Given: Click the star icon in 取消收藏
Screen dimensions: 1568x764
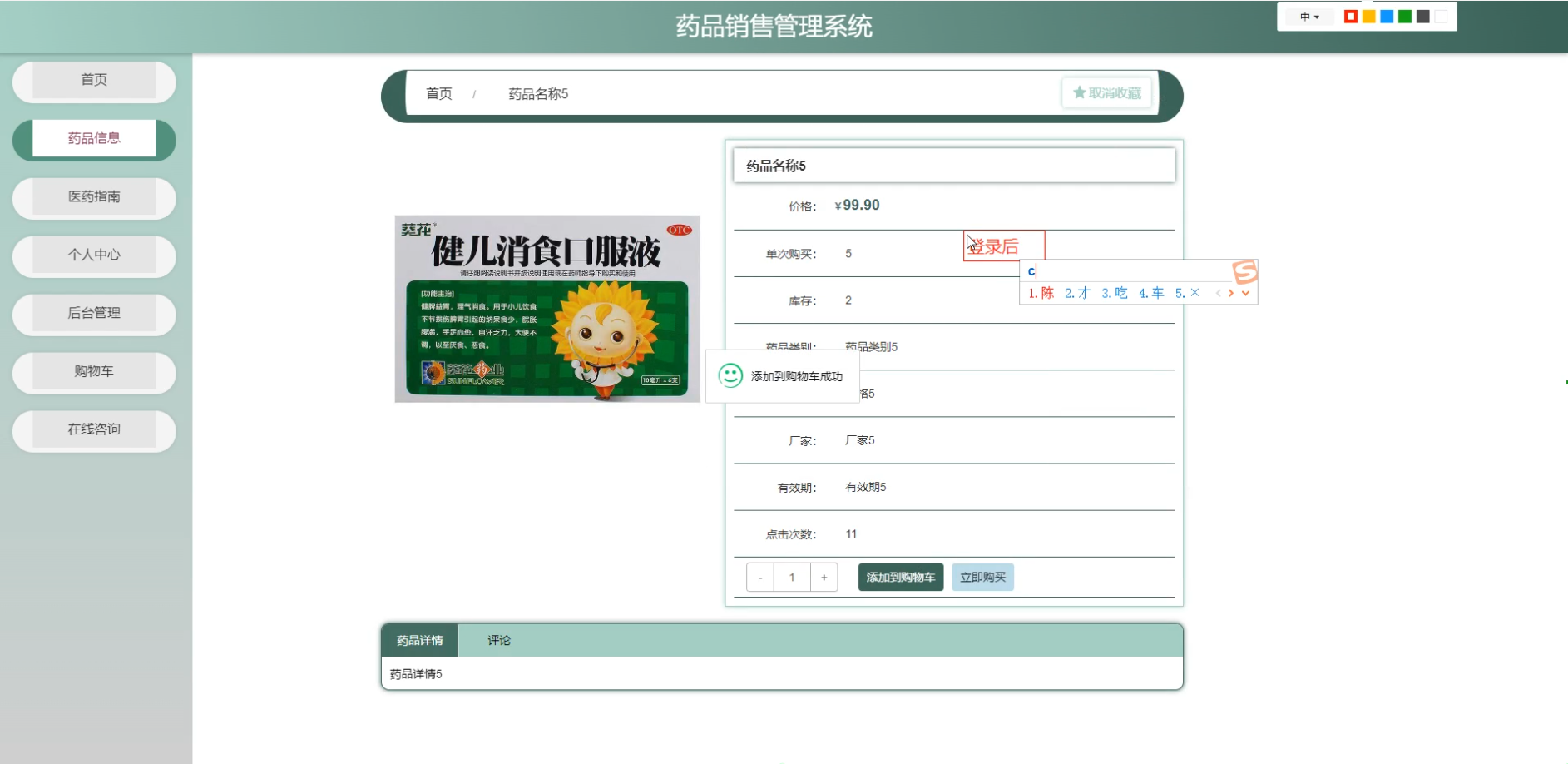Looking at the screenshot, I should [1079, 92].
